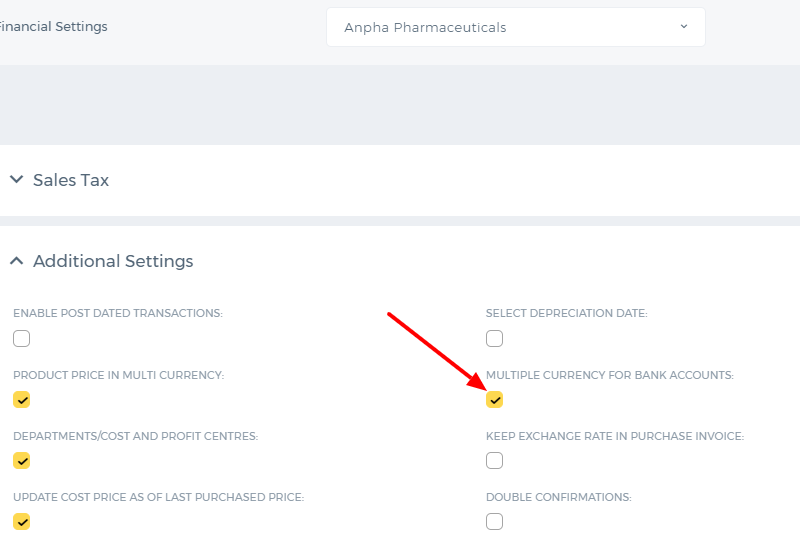Click the "Keep Exchange Rate in Purchase Invoice" label
This screenshot has width=800, height=546.
[615, 436]
